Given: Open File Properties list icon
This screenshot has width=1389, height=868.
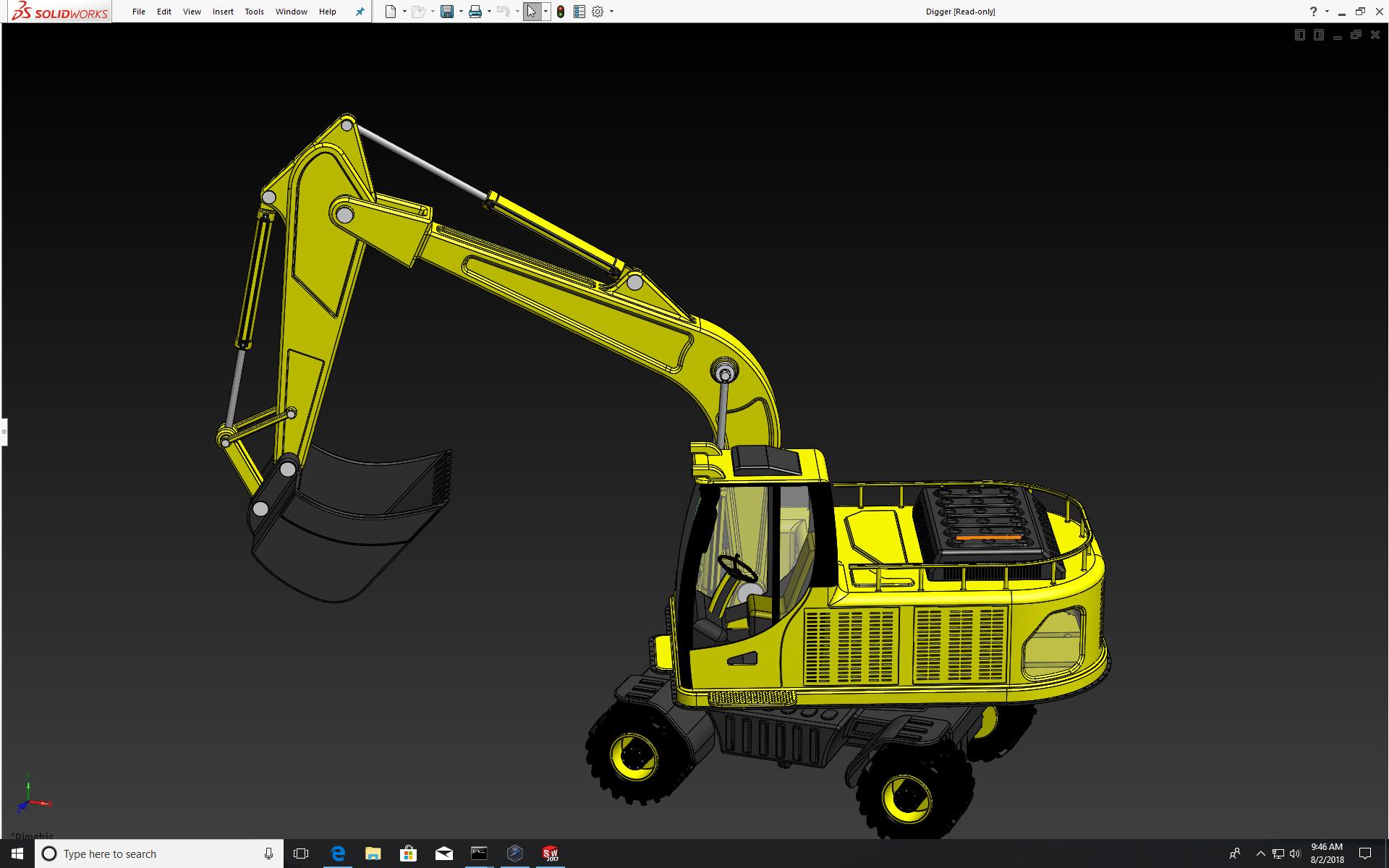Looking at the screenshot, I should click(x=579, y=12).
